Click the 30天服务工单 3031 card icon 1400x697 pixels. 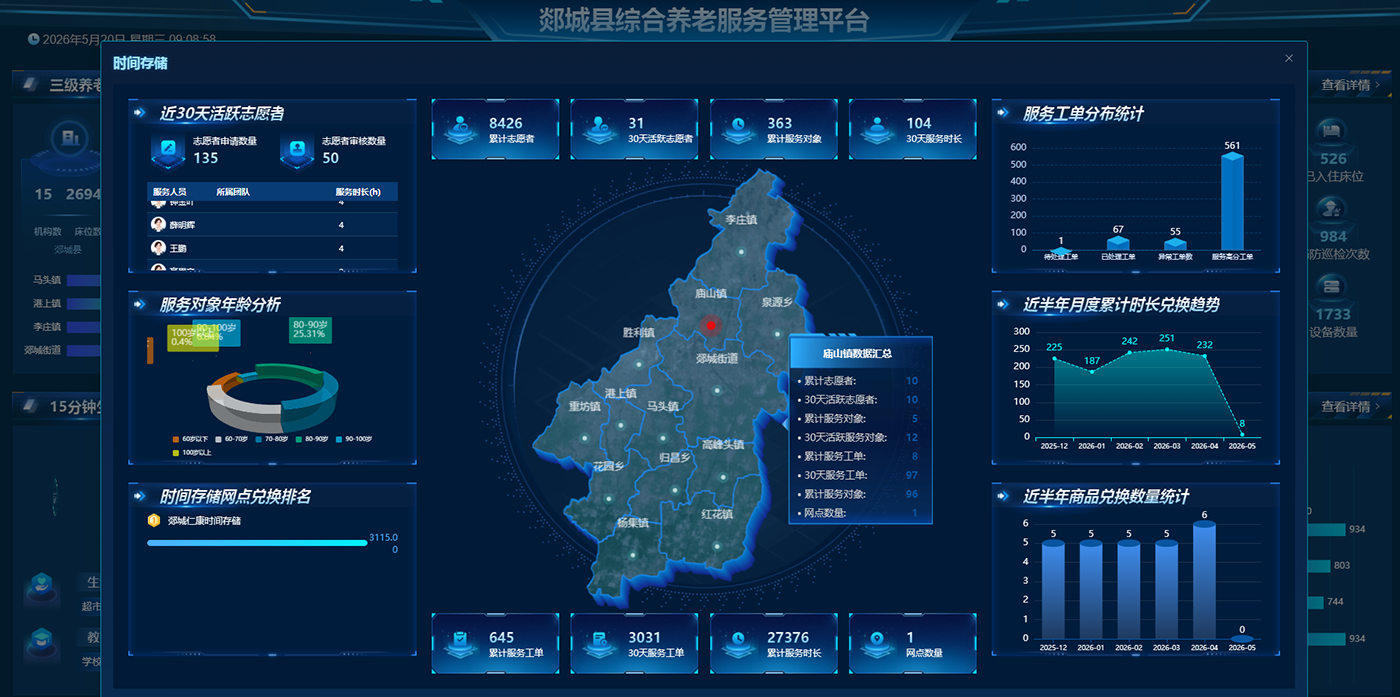[x=600, y=644]
